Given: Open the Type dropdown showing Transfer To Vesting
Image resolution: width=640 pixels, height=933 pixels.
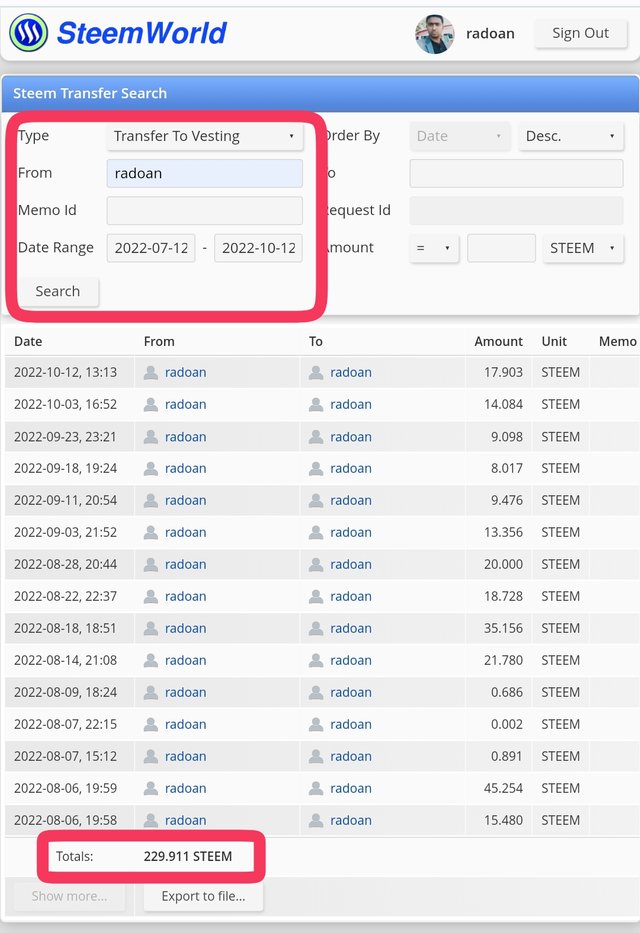Looking at the screenshot, I should pos(205,136).
